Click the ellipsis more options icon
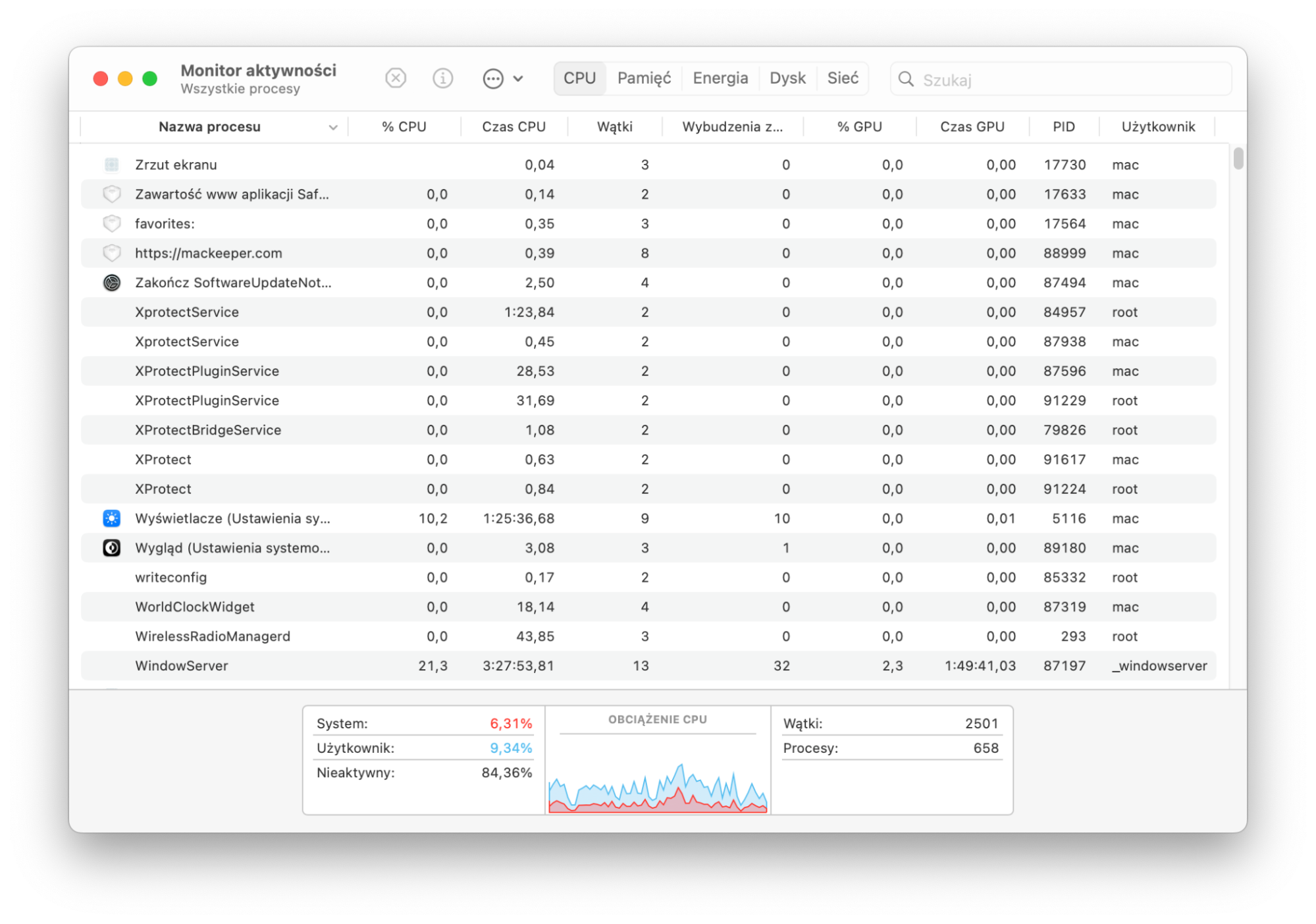 pyautogui.click(x=492, y=78)
